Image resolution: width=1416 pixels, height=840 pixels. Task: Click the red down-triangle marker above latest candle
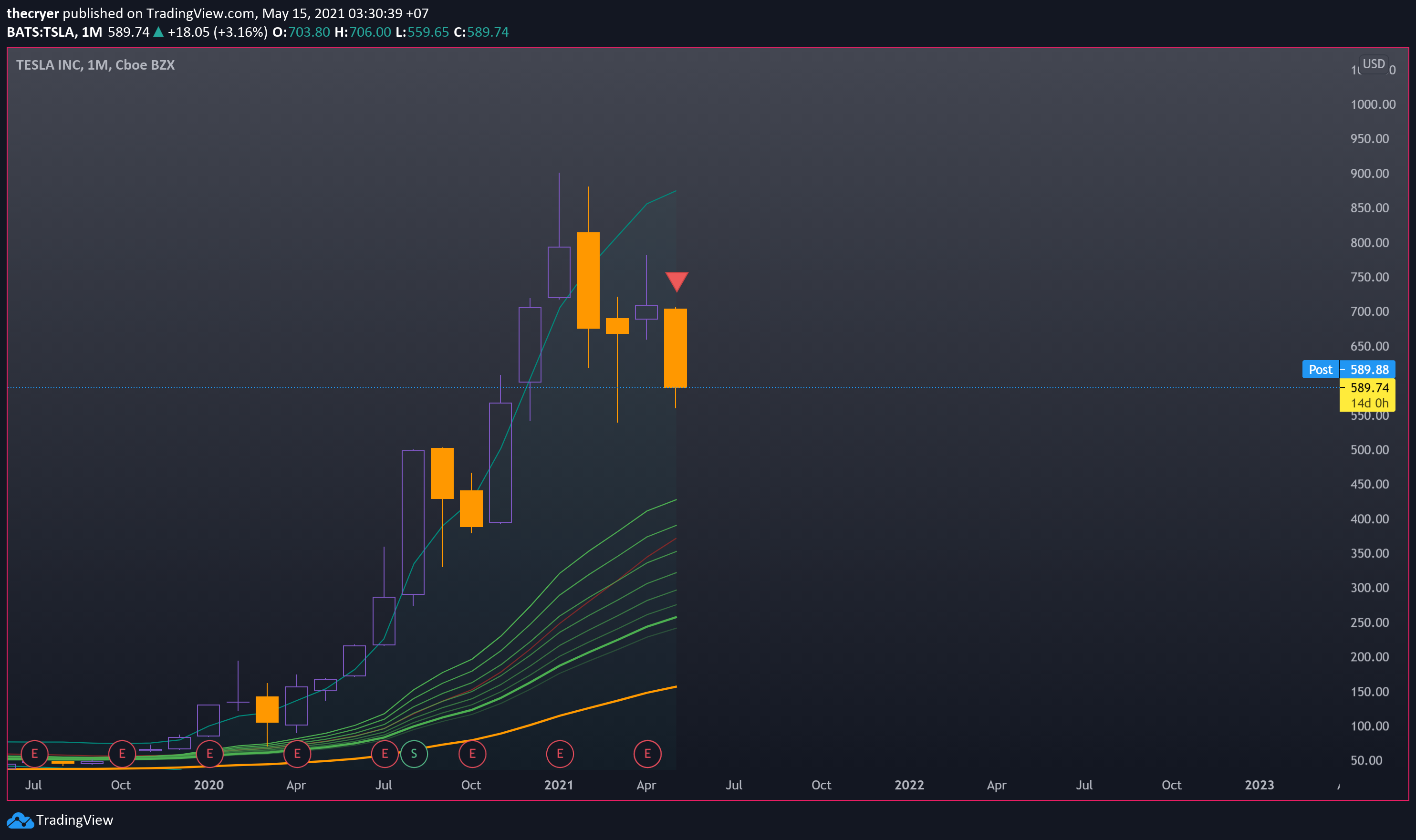677,281
